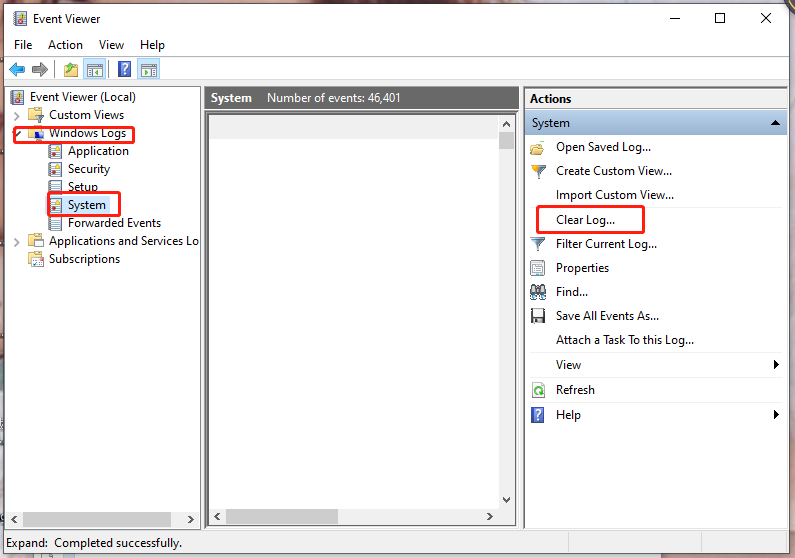Click the center pane scroll down arrow

[x=506, y=500]
